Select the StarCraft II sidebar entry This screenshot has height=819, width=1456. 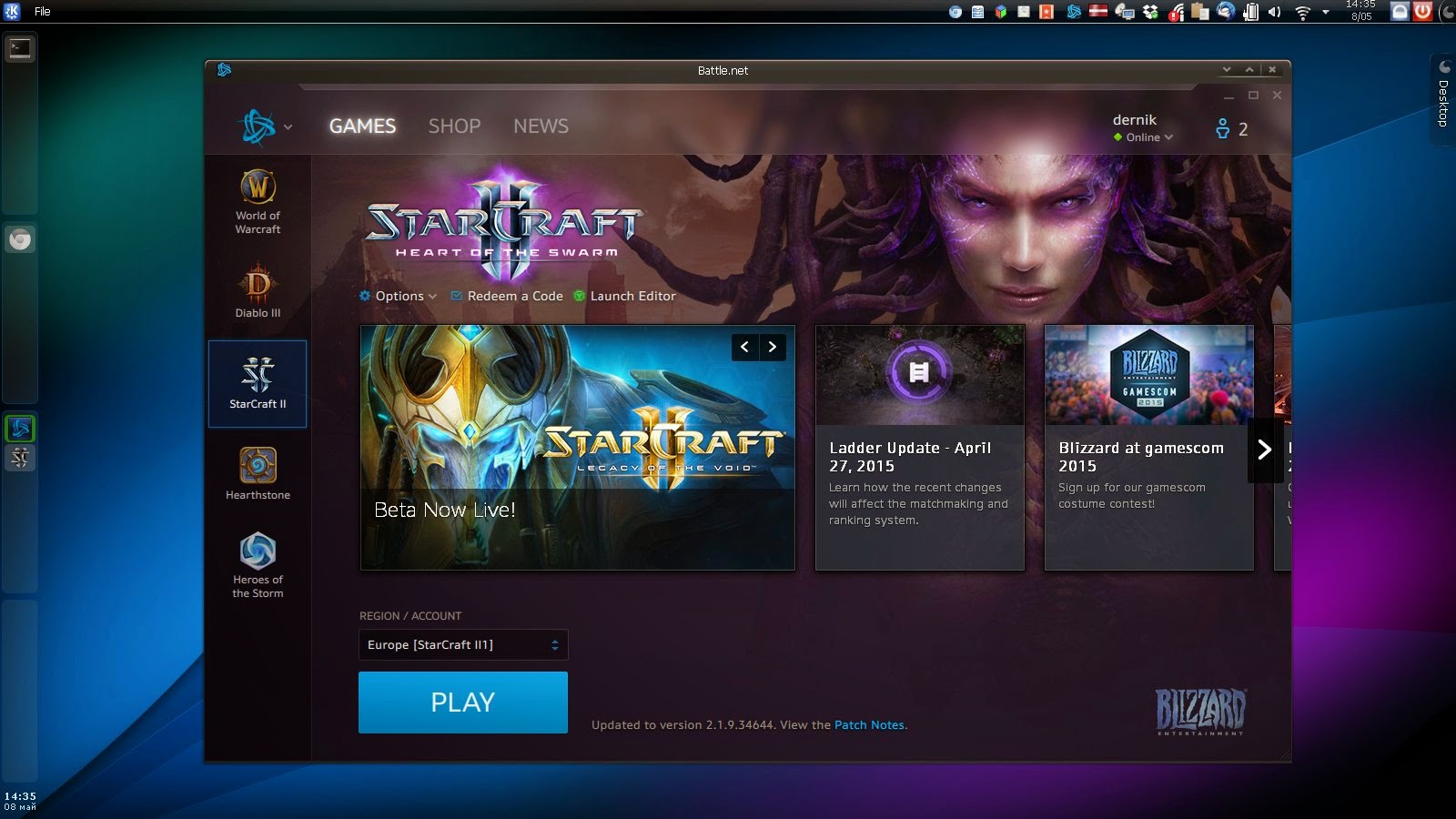click(x=258, y=383)
